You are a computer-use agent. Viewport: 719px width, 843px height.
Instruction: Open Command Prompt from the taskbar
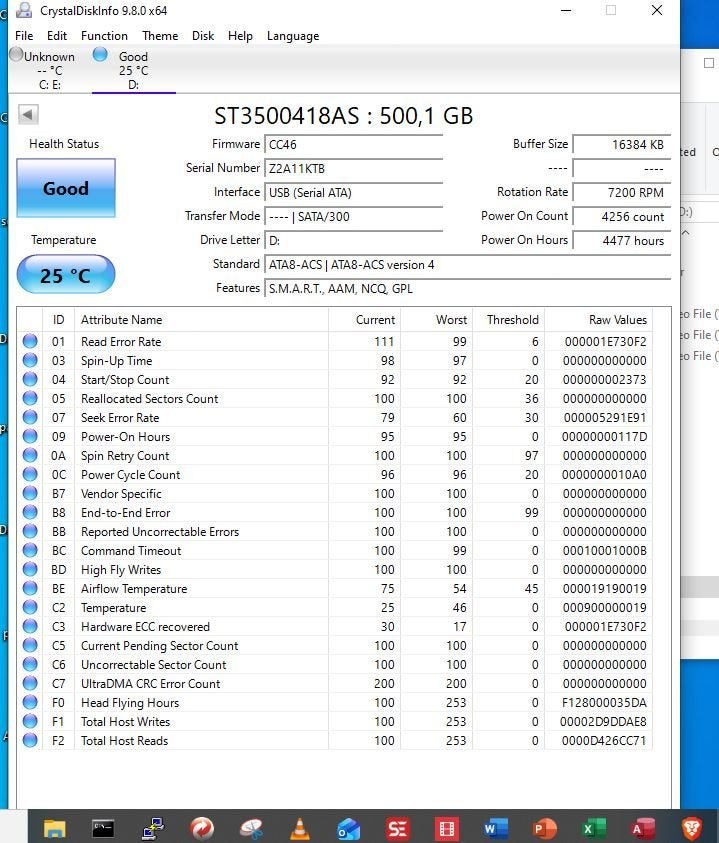[x=103, y=828]
